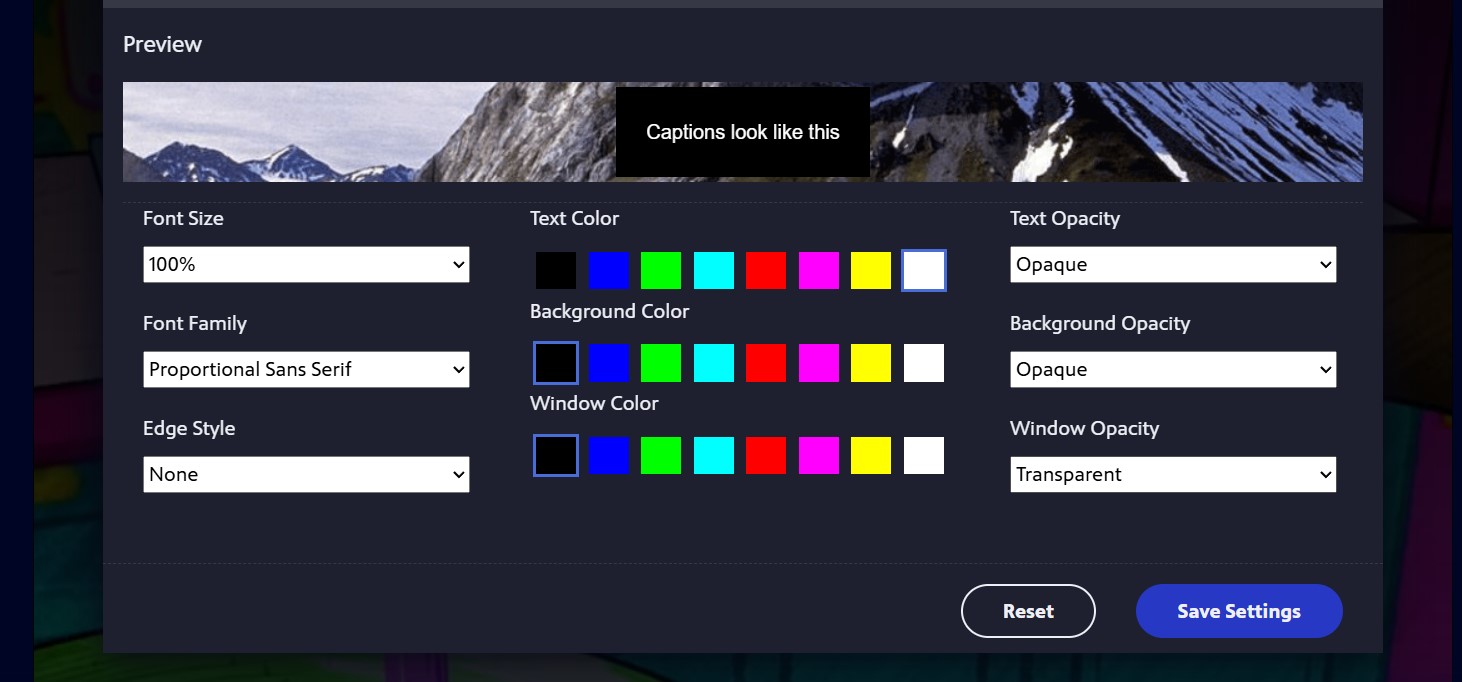Click the Reset button

[x=1028, y=611]
